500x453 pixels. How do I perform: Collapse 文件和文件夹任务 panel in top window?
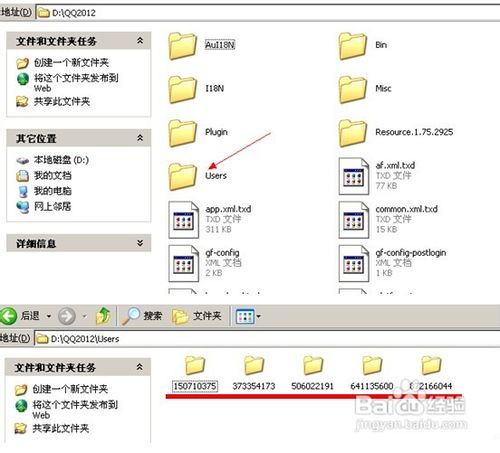(x=140, y=41)
